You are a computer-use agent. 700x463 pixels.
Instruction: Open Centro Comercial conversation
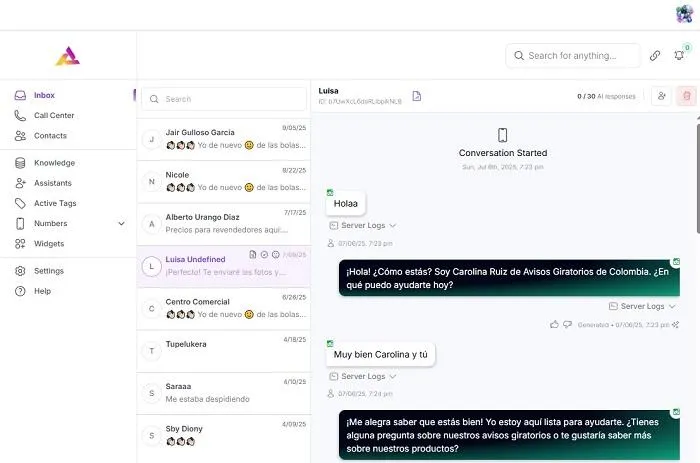click(224, 309)
